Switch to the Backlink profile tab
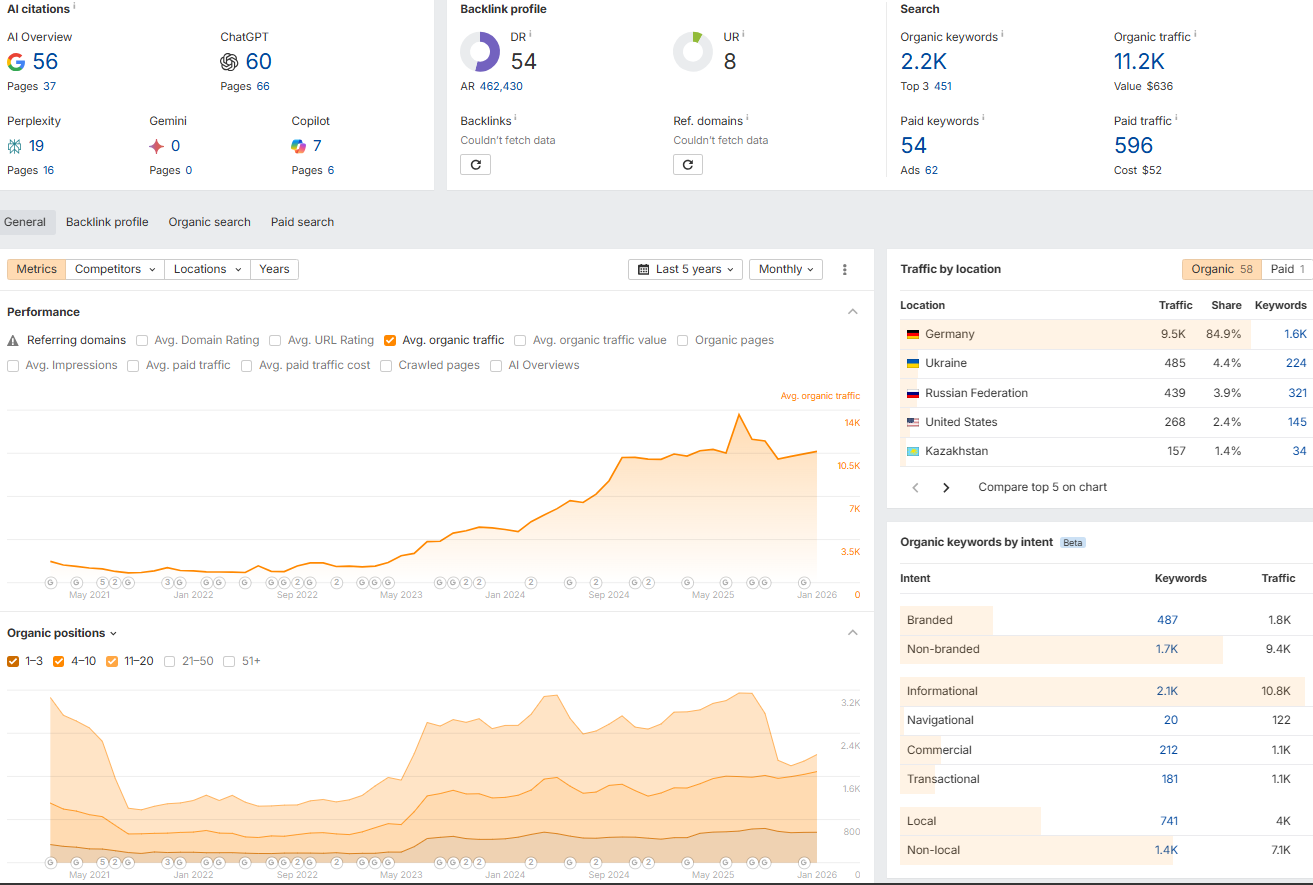The image size is (1313, 885). [107, 222]
